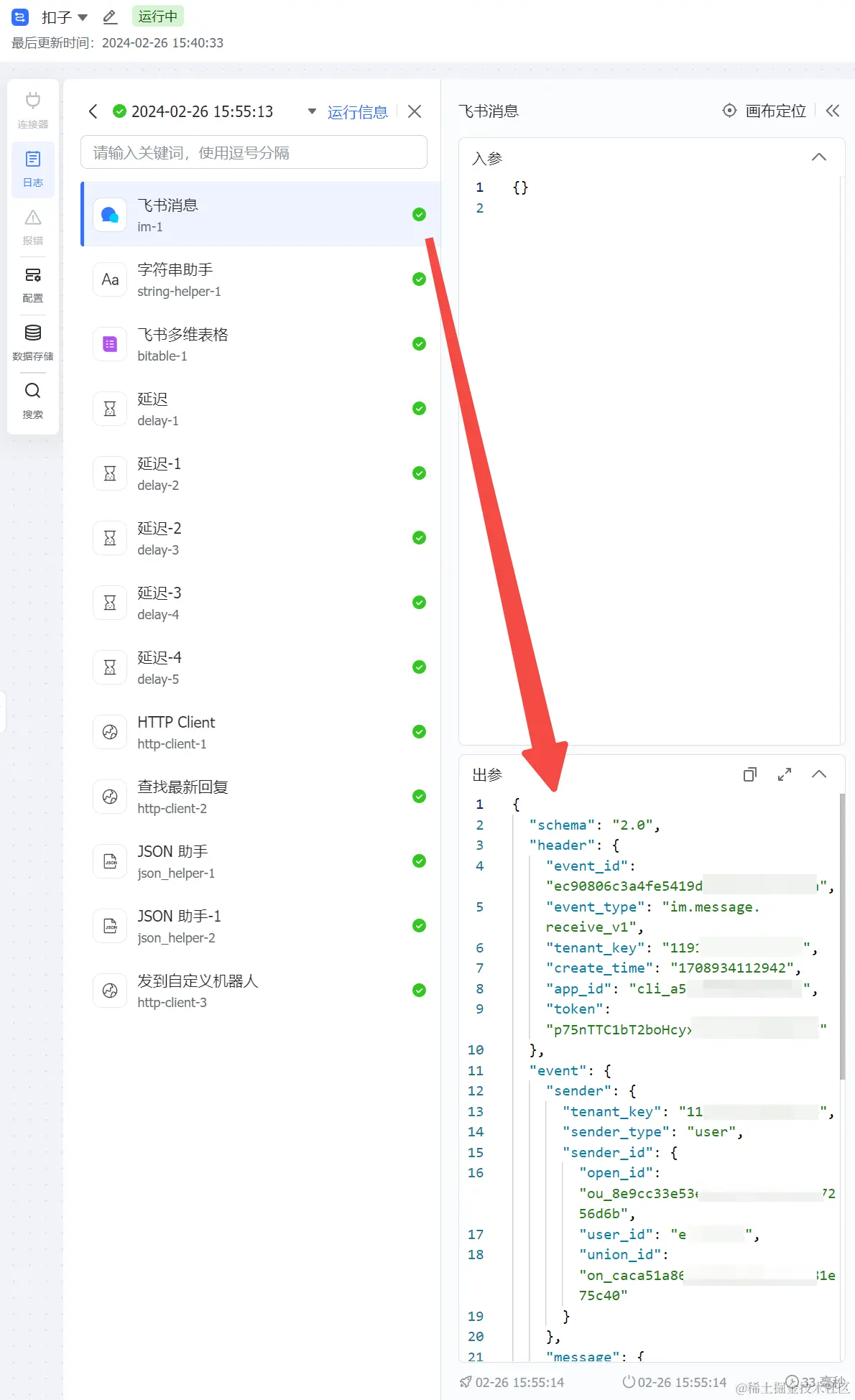Select the JSON 助手 node icon
The width and height of the screenshot is (855, 1400).
click(x=110, y=861)
